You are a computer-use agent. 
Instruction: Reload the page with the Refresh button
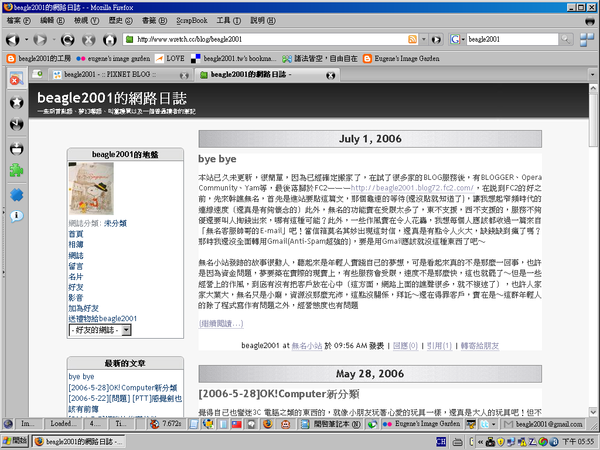67,39
